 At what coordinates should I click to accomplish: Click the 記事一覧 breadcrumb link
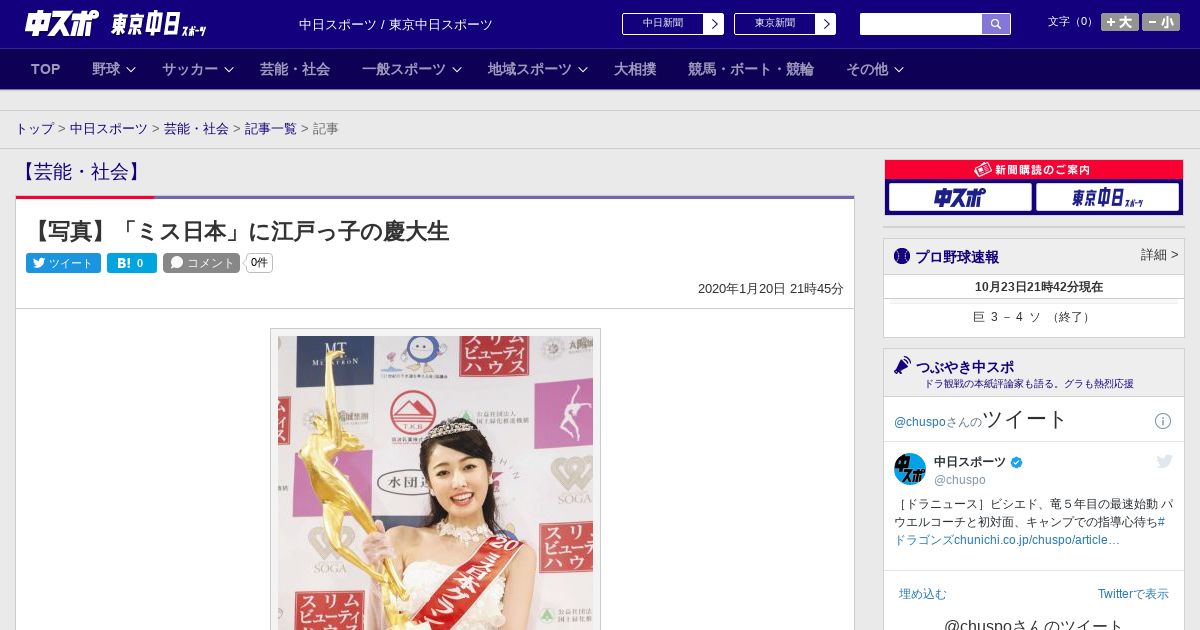click(x=271, y=129)
